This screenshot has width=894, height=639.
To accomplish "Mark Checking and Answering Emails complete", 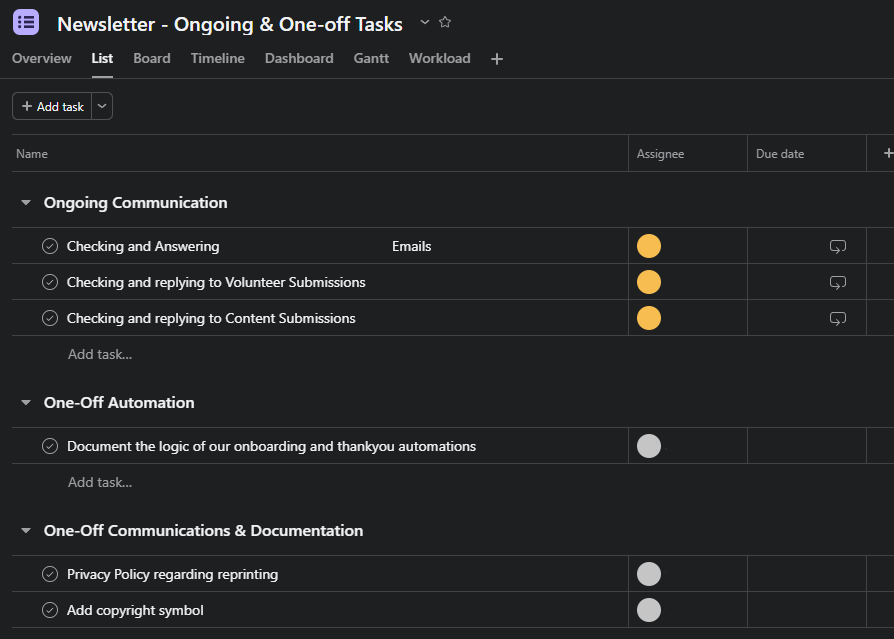I will tap(50, 246).
